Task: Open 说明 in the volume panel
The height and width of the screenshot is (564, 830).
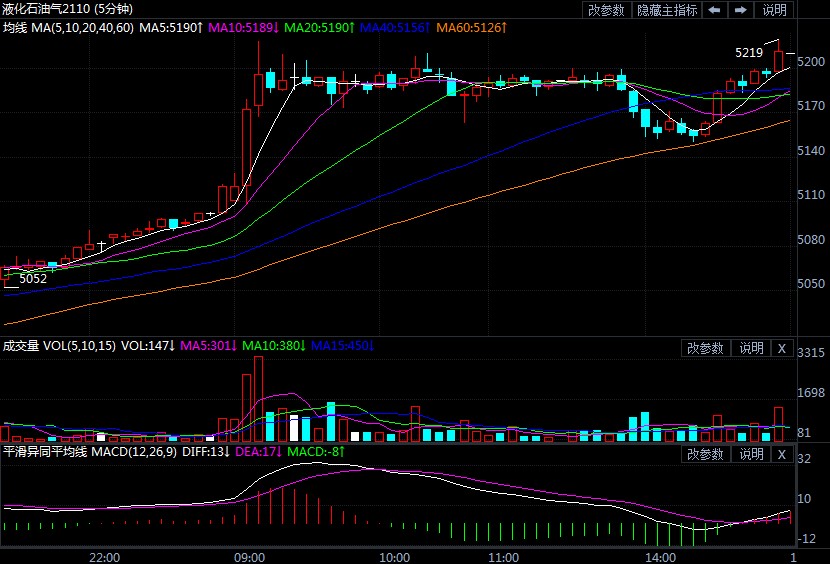Action: click(751, 348)
